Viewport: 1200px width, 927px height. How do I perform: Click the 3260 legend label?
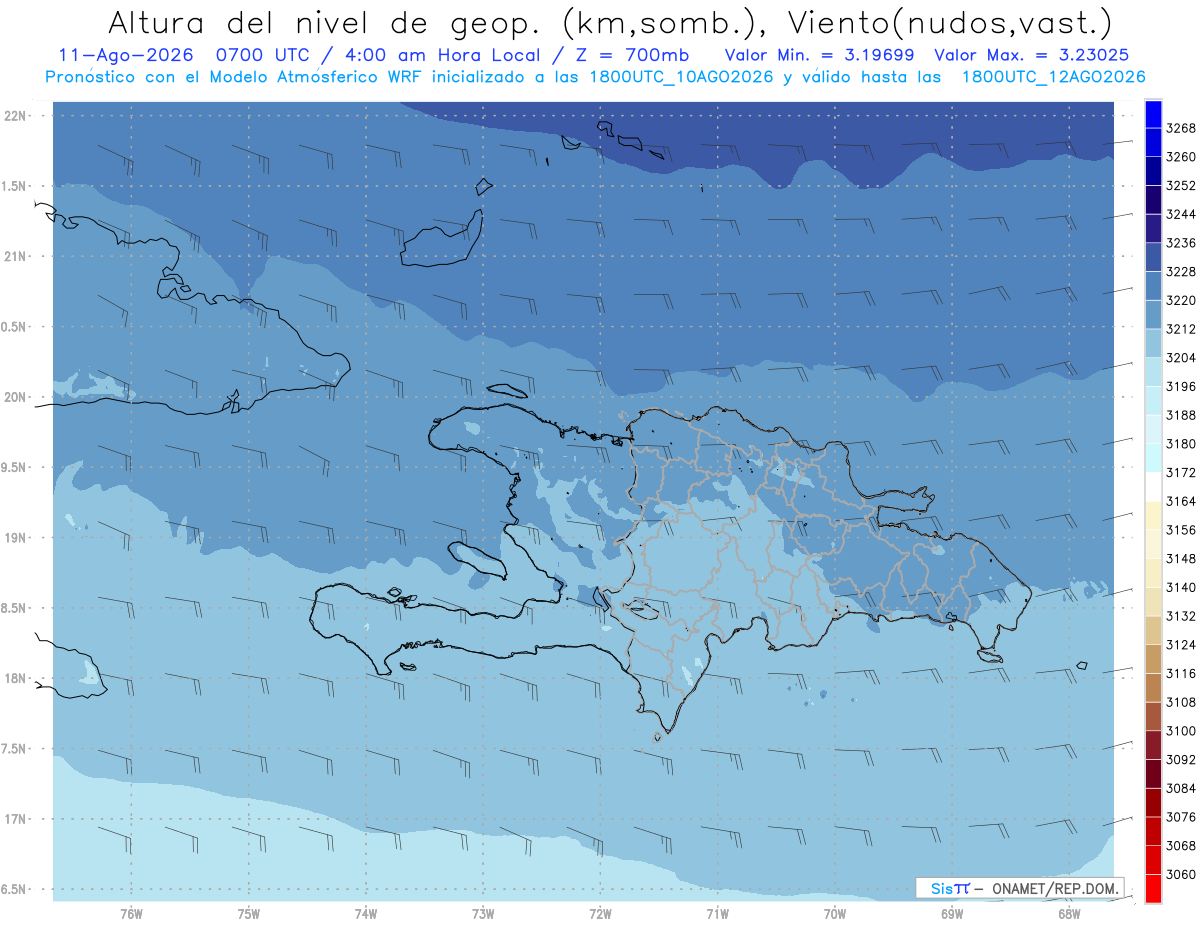pos(1180,157)
